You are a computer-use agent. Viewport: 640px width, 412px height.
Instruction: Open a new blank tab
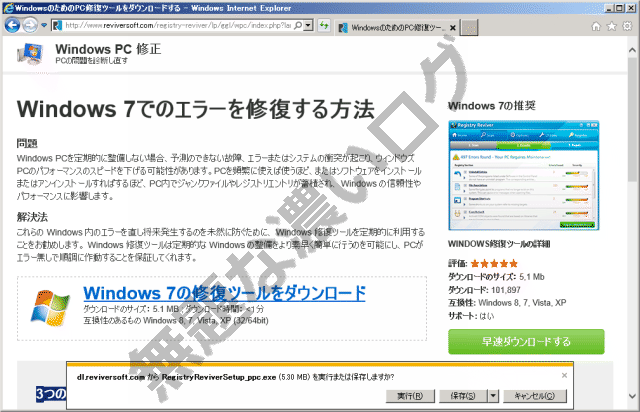point(469,28)
